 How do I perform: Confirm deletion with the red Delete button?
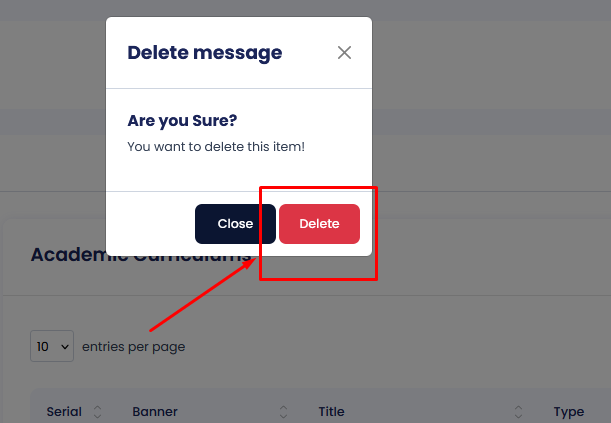coord(319,224)
